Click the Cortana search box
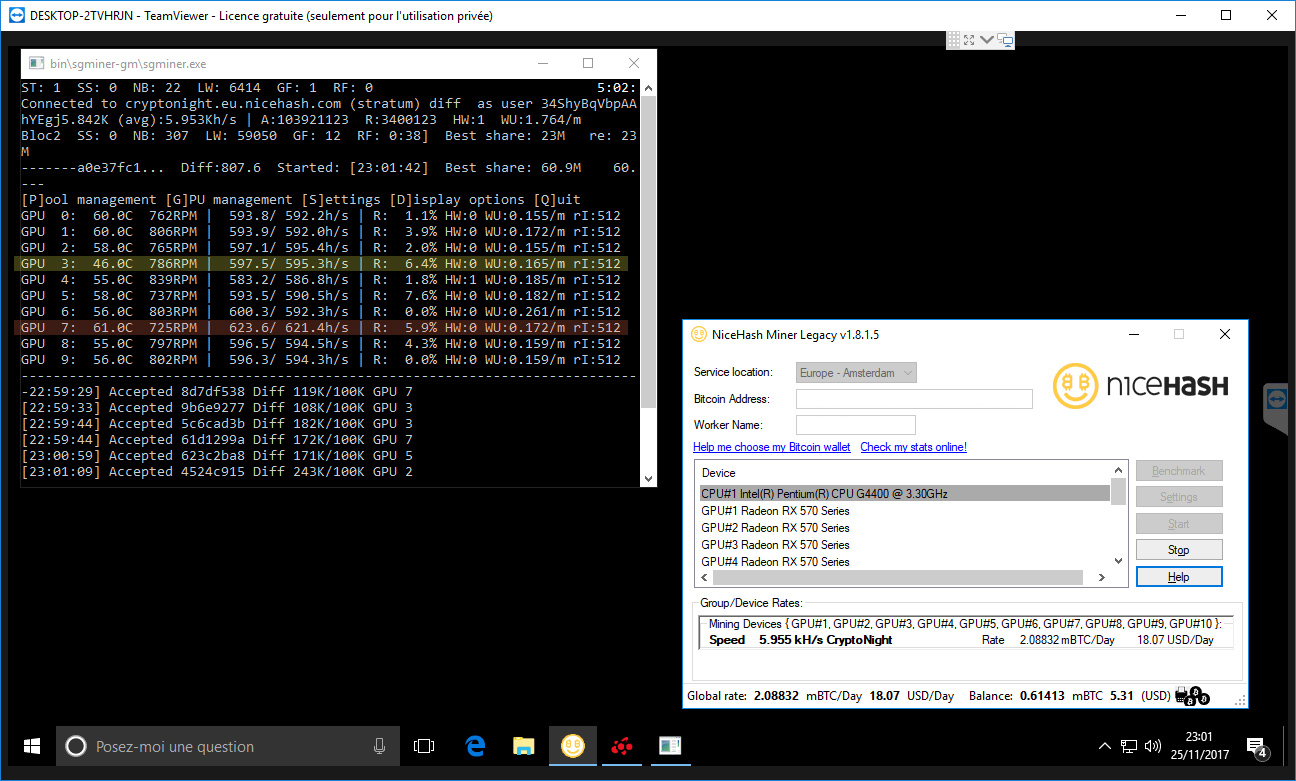The width and height of the screenshot is (1296, 781). point(226,746)
